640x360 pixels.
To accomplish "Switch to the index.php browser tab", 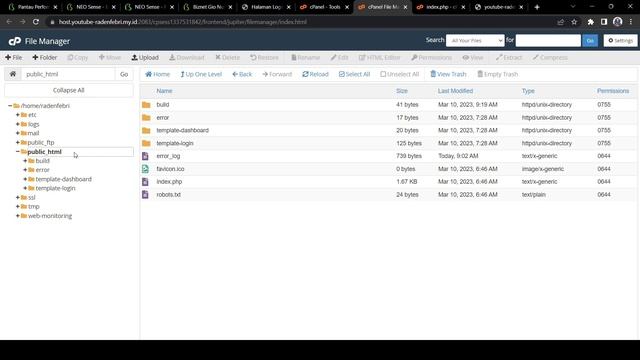I will click(x=442, y=7).
